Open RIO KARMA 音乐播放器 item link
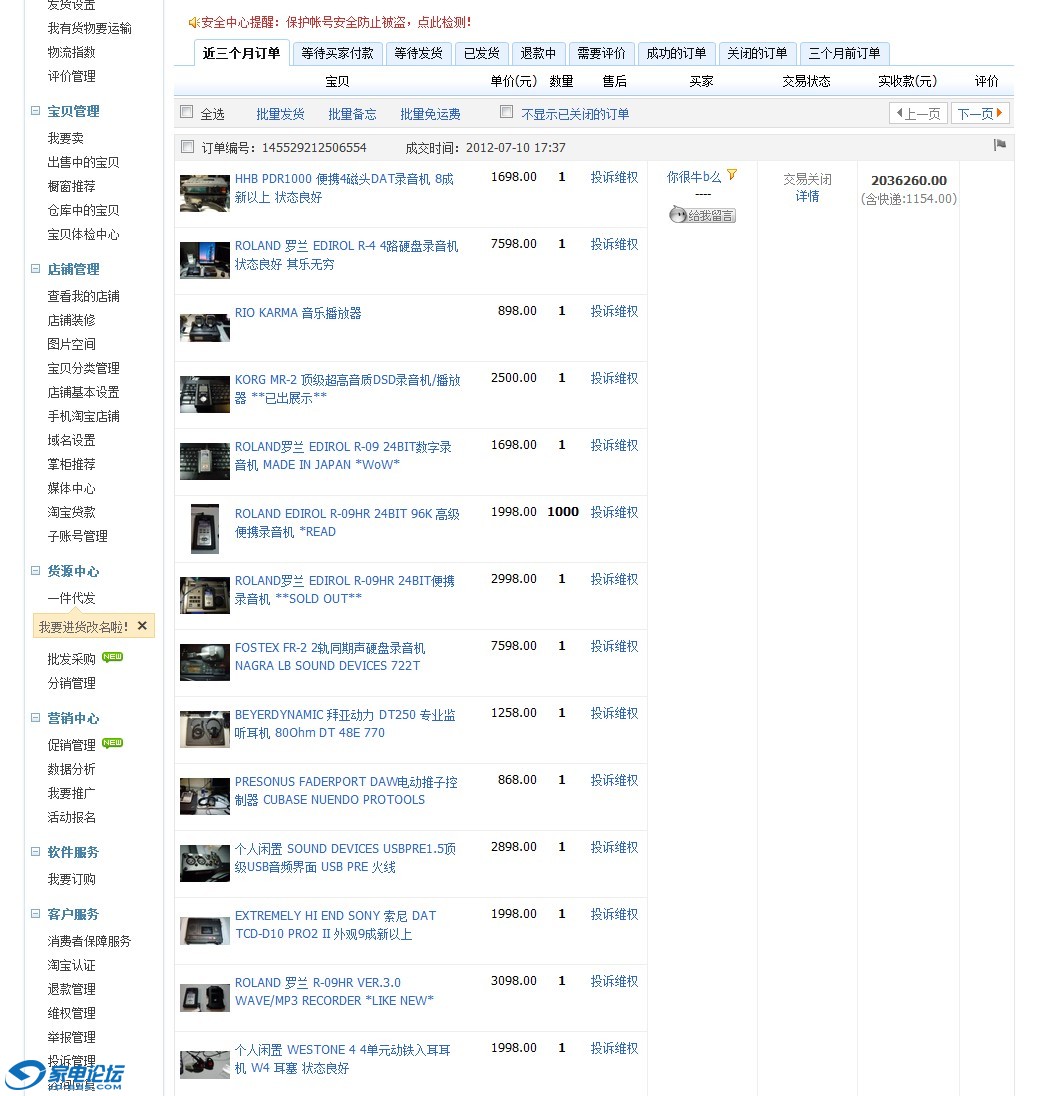The width and height of the screenshot is (1058, 1096). pyautogui.click(x=298, y=312)
